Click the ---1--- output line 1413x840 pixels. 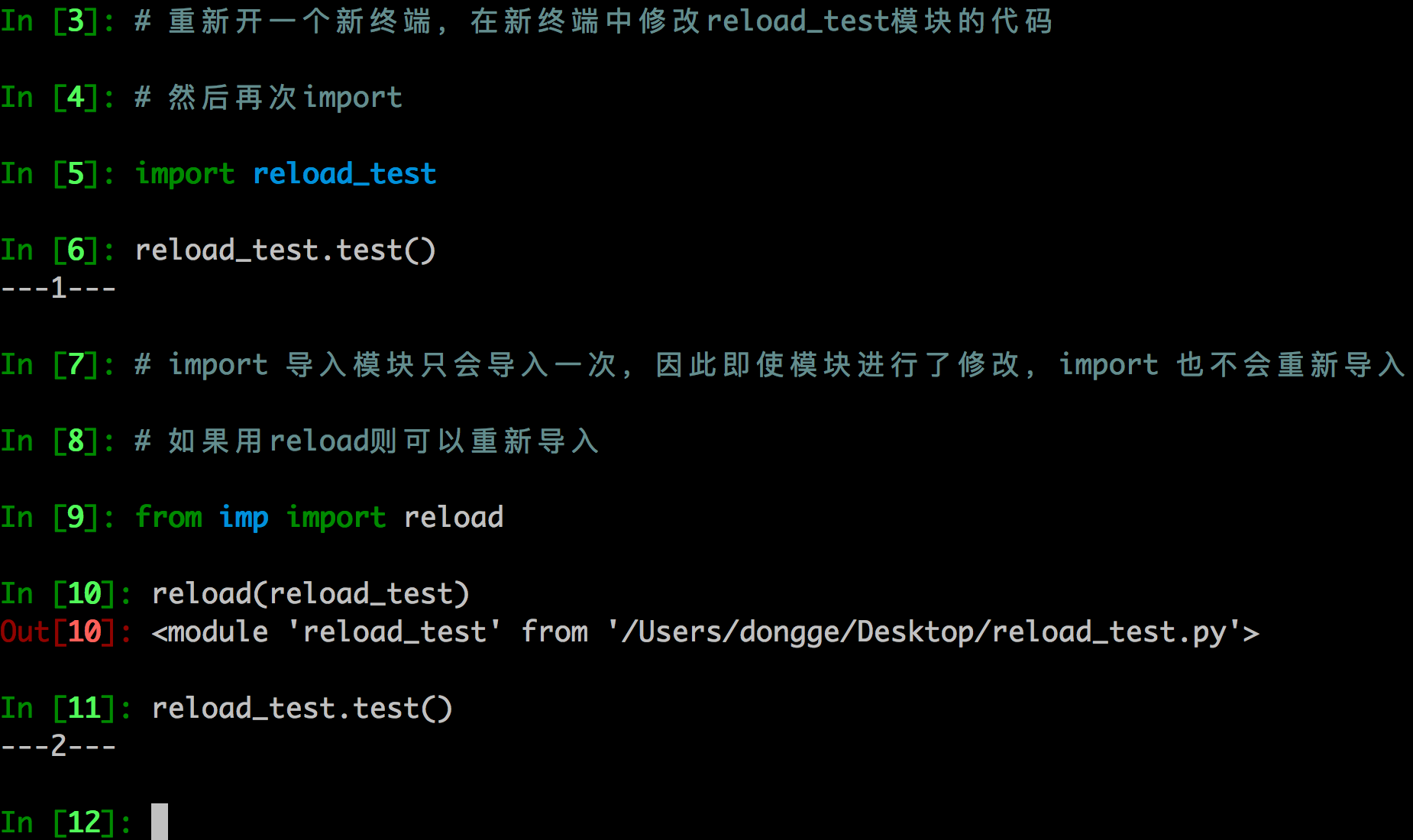[x=58, y=289]
